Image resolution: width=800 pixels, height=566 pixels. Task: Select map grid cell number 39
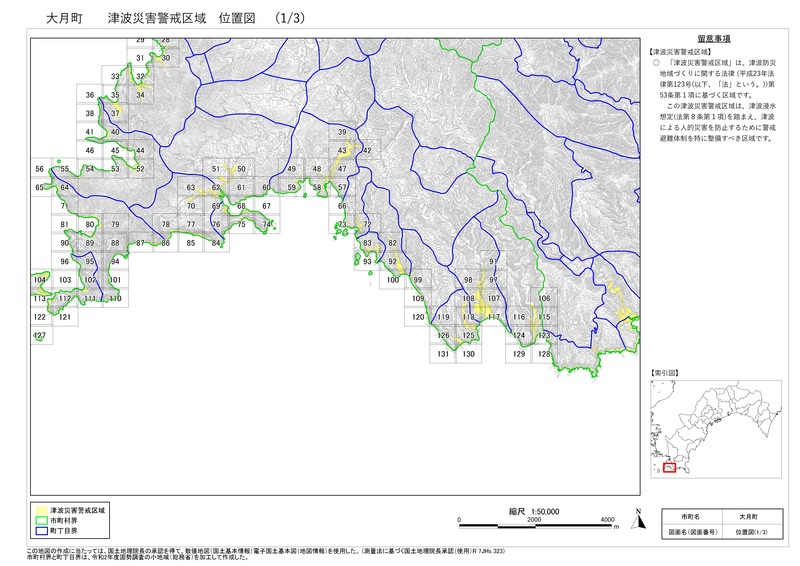click(x=342, y=133)
